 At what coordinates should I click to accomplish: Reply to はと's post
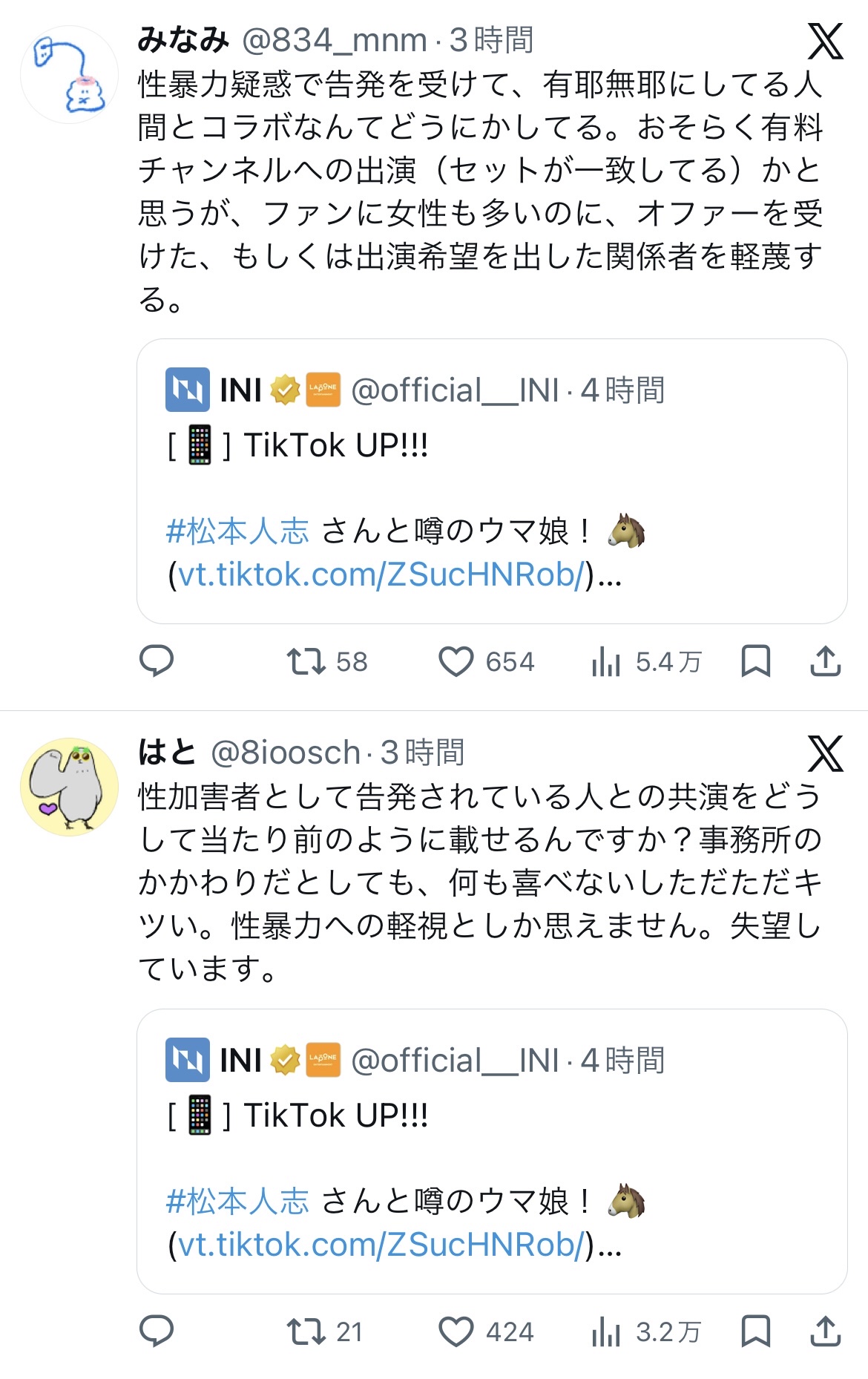pos(157,1331)
